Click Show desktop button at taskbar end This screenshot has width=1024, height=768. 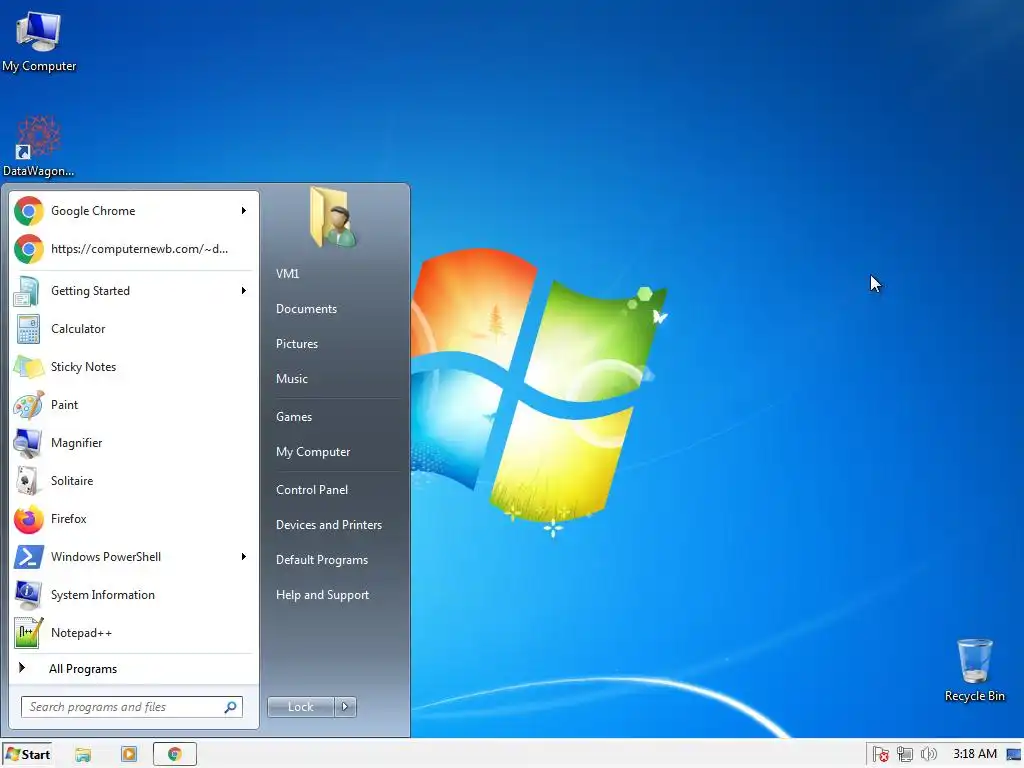(1014, 754)
